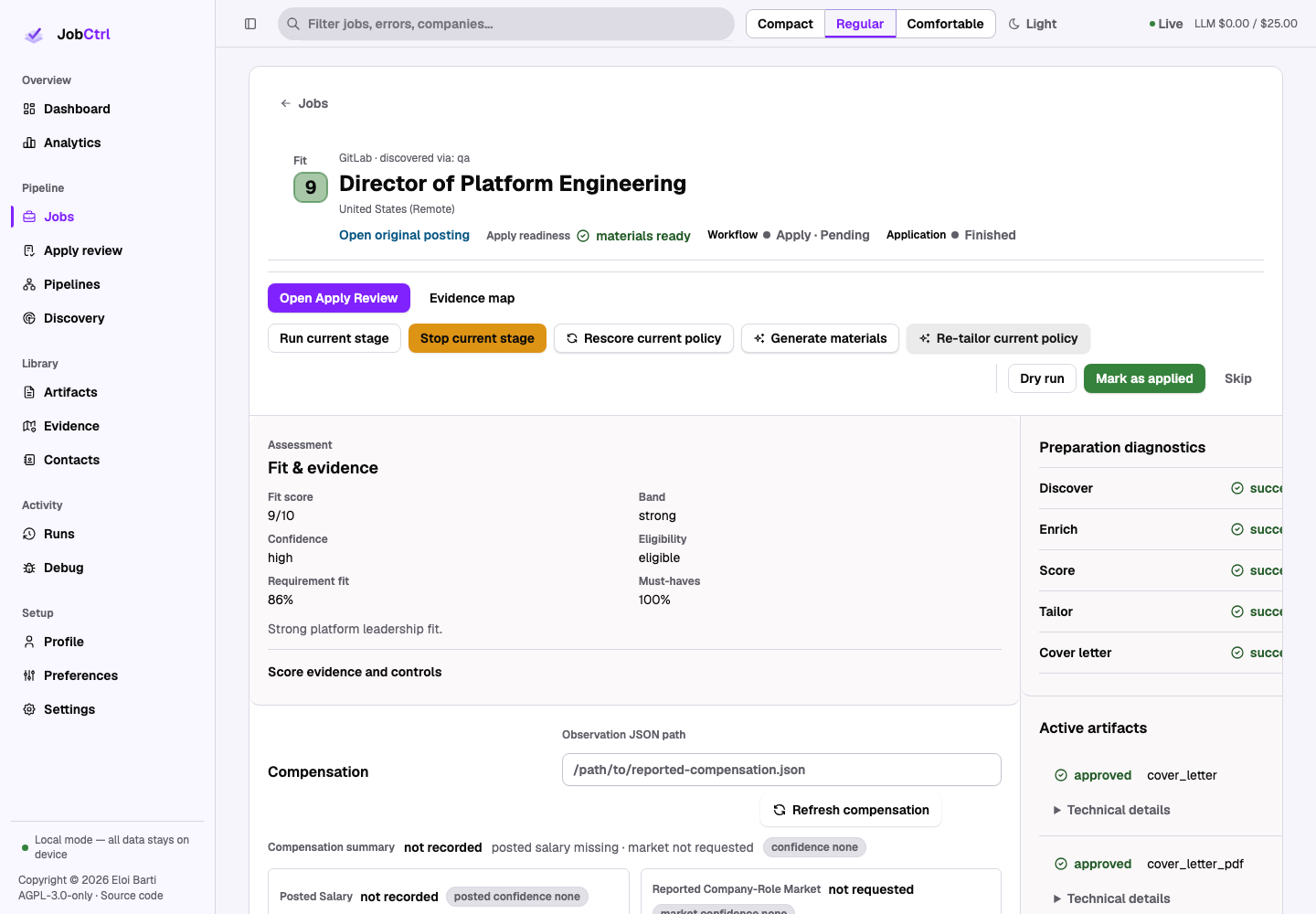1316x914 pixels.
Task: Open Debug activity page
Action: coord(64,568)
